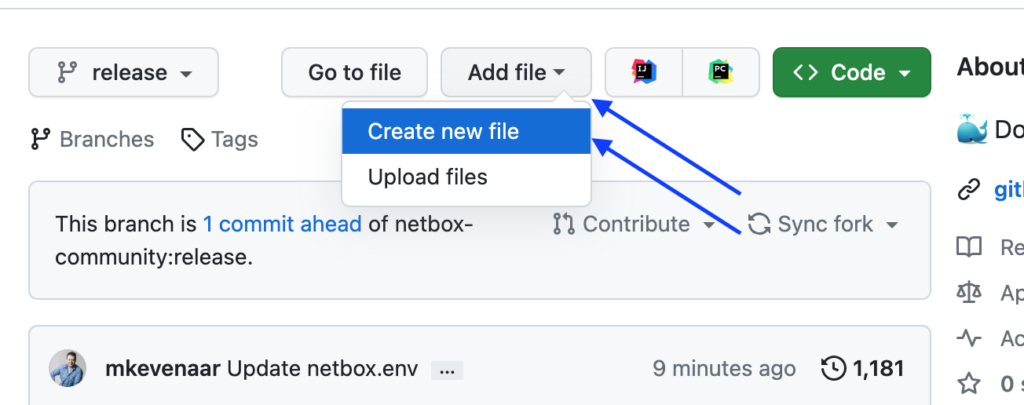Screen dimensions: 1024x405
Task: Open the PyCharm icon button
Action: pyautogui.click(x=719, y=72)
